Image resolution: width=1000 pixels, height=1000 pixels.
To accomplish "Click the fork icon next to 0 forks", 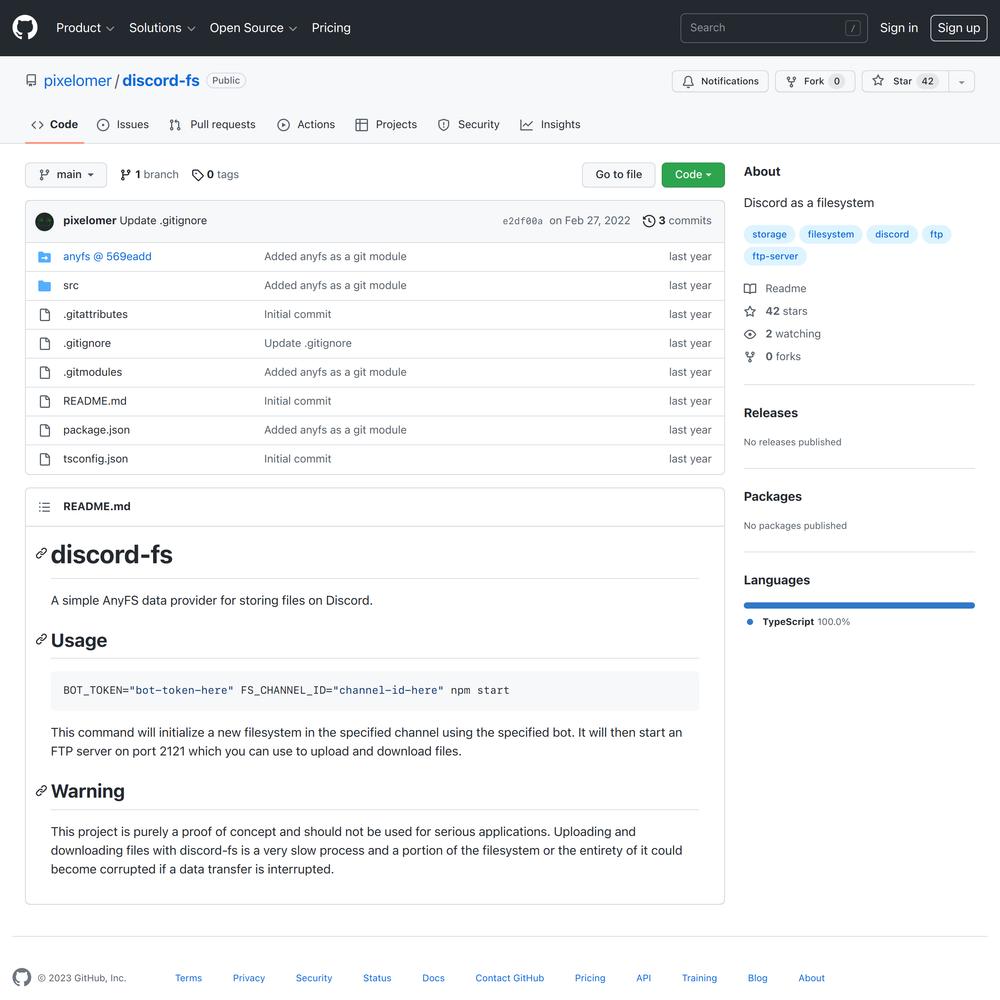I will click(x=750, y=357).
